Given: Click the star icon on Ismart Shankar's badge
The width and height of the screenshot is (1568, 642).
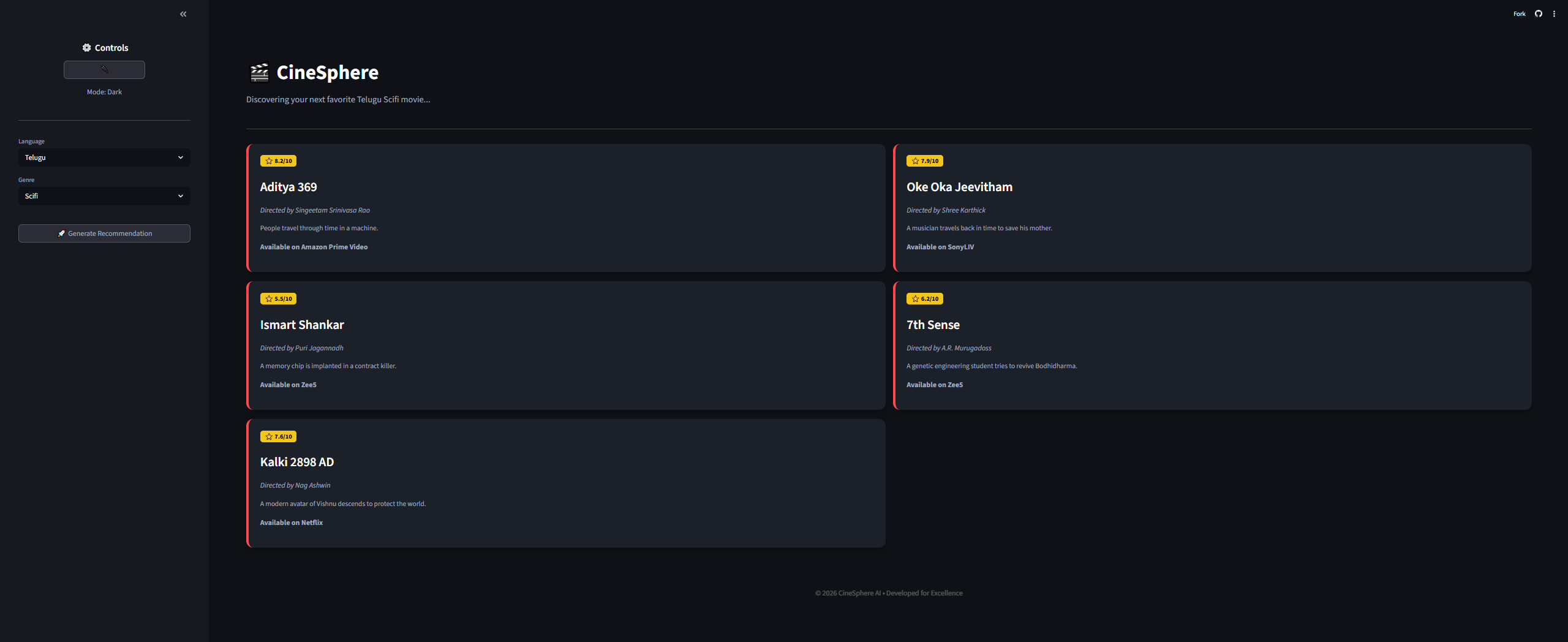Looking at the screenshot, I should (x=268, y=298).
